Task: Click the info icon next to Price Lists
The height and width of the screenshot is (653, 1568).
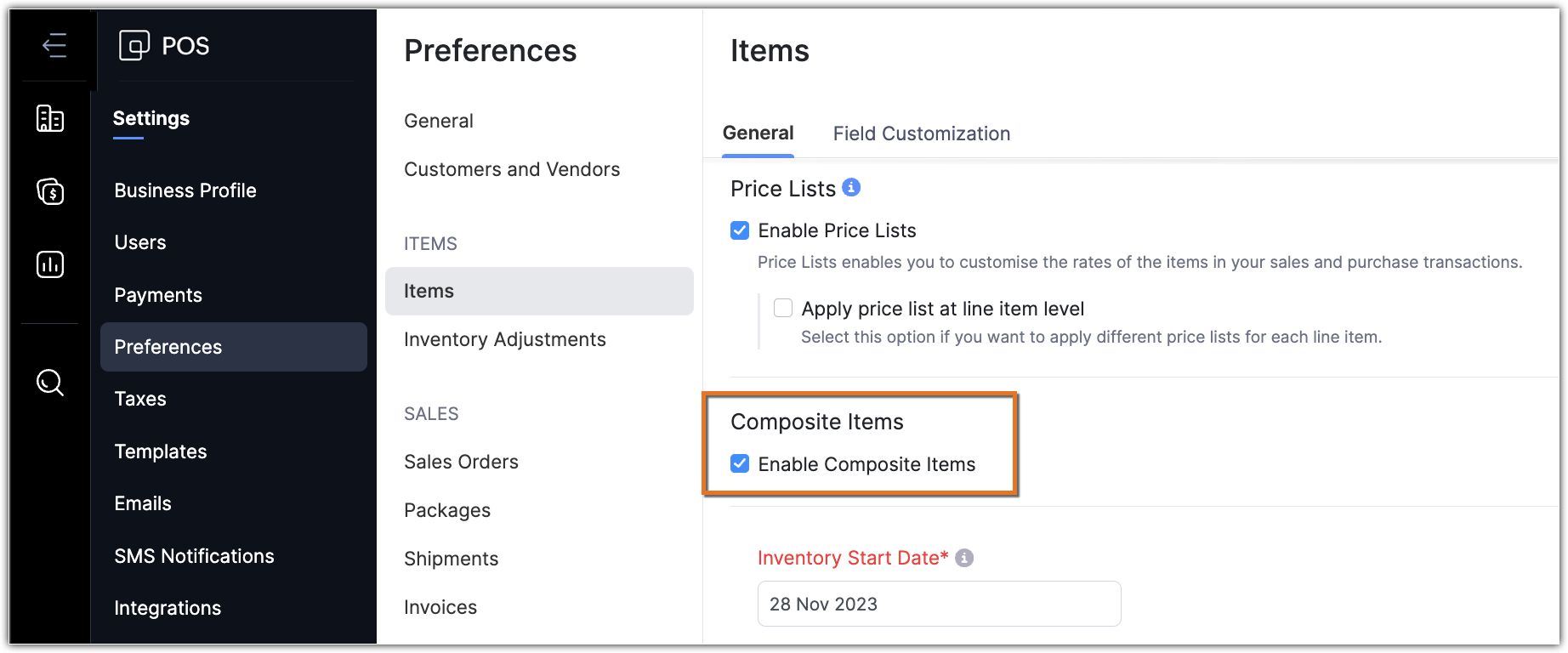Action: tap(851, 188)
